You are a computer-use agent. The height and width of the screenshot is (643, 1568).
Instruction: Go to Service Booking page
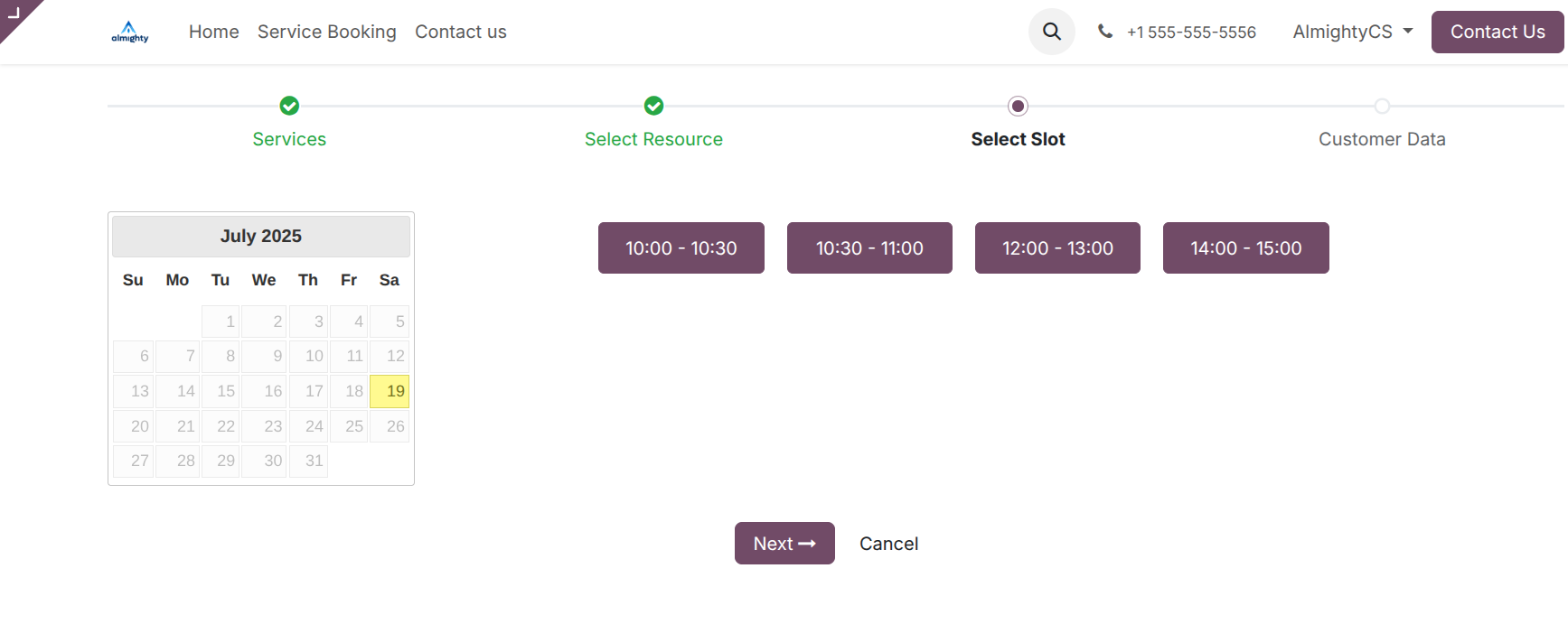tap(326, 32)
